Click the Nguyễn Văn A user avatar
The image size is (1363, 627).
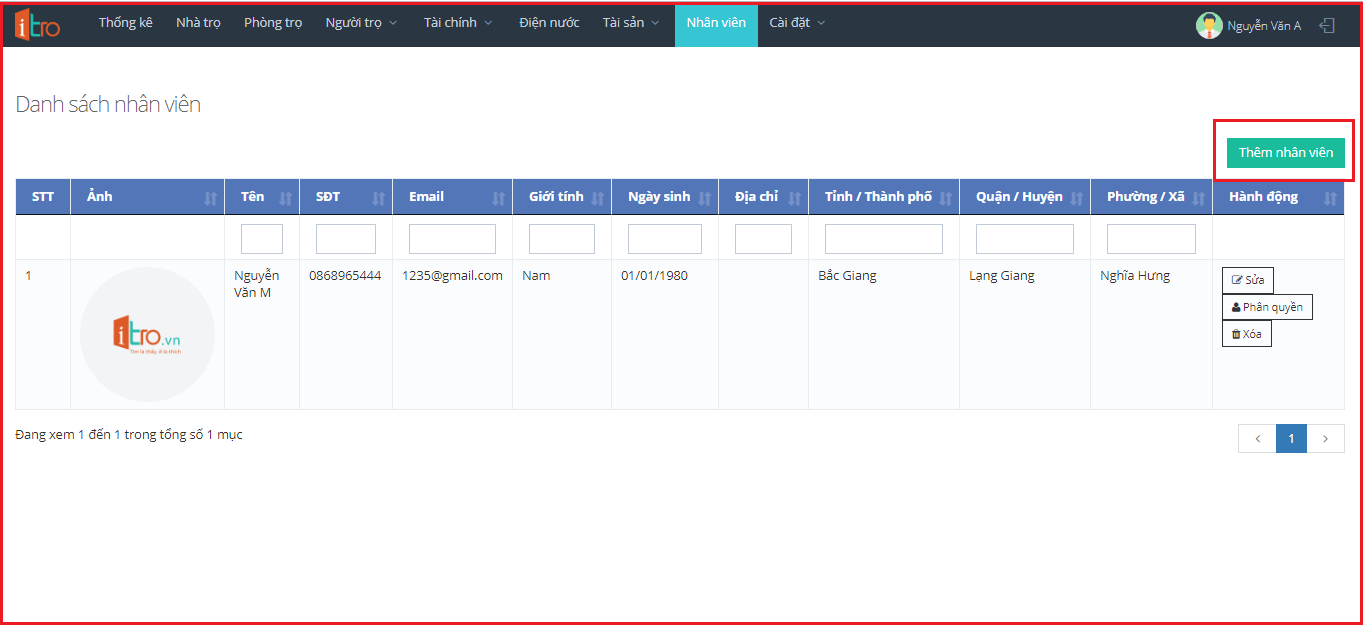[x=1209, y=26]
